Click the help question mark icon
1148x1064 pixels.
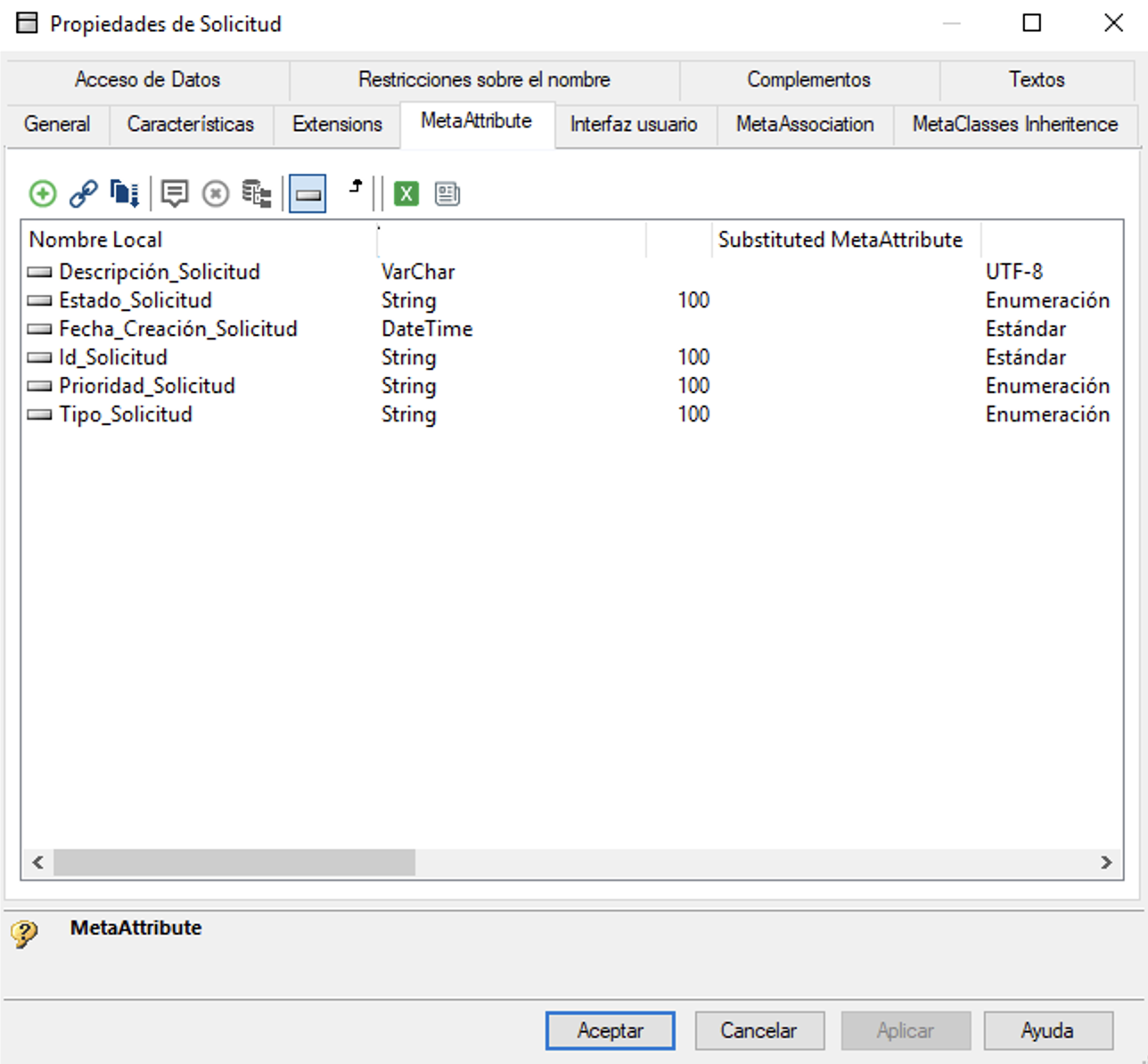(24, 934)
